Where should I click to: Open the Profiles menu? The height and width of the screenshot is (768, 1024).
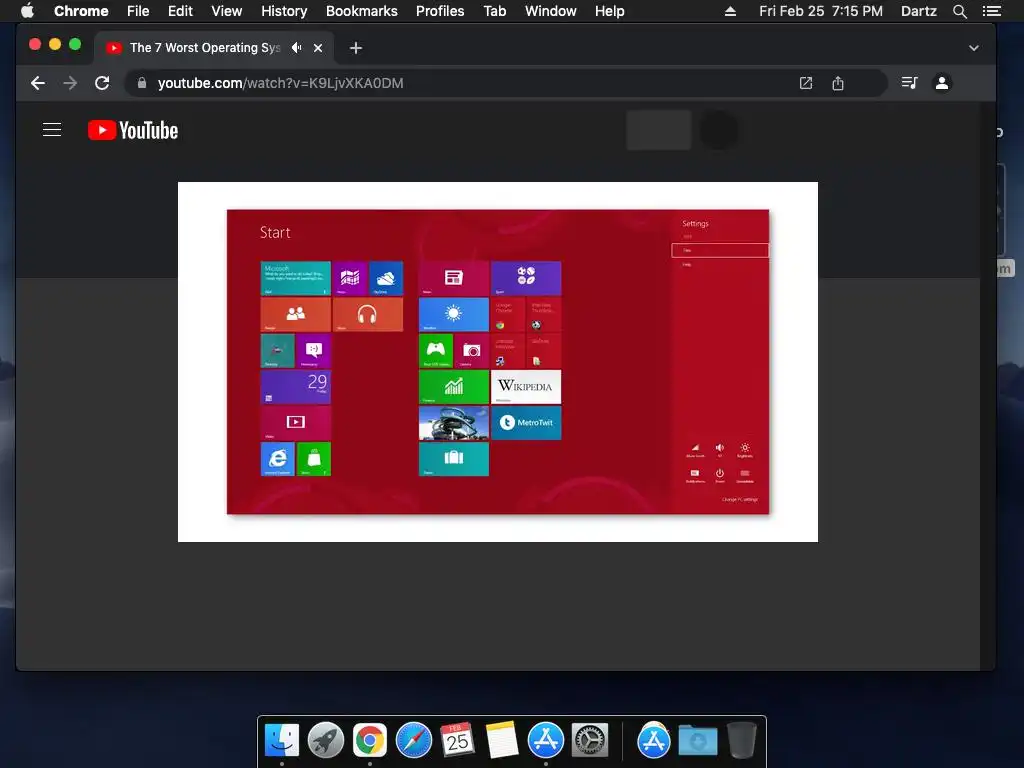(440, 11)
